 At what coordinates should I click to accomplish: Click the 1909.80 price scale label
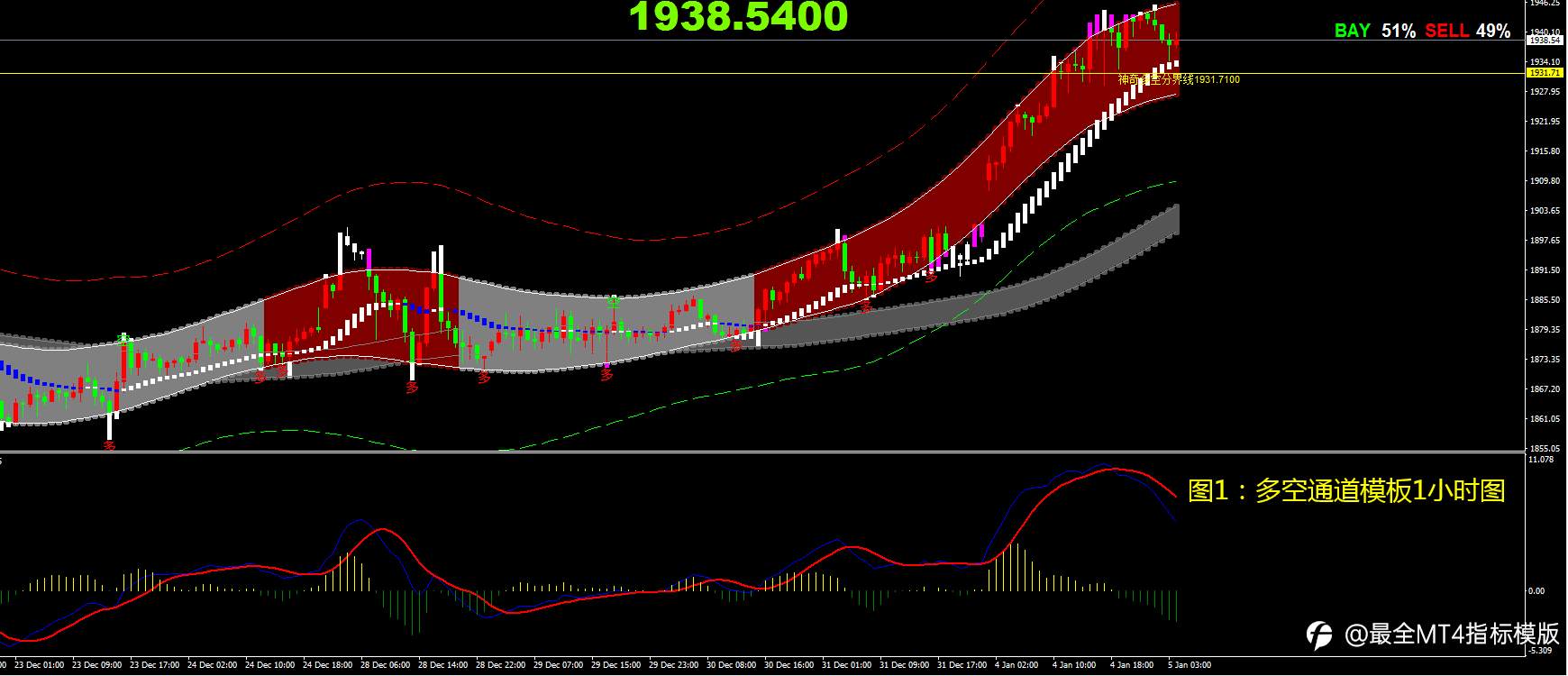[x=1545, y=180]
